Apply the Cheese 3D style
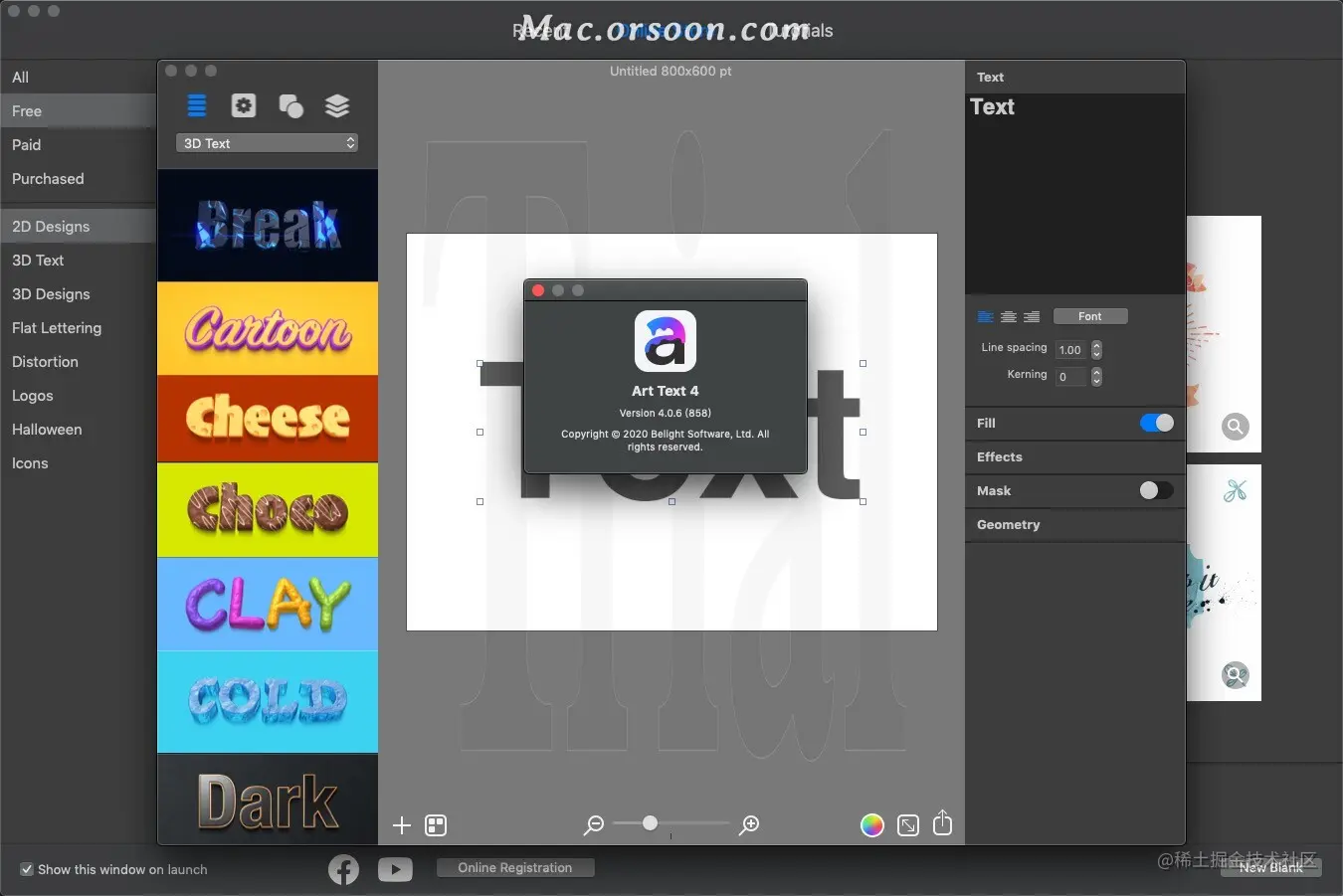The width and height of the screenshot is (1343, 896). coord(268,419)
